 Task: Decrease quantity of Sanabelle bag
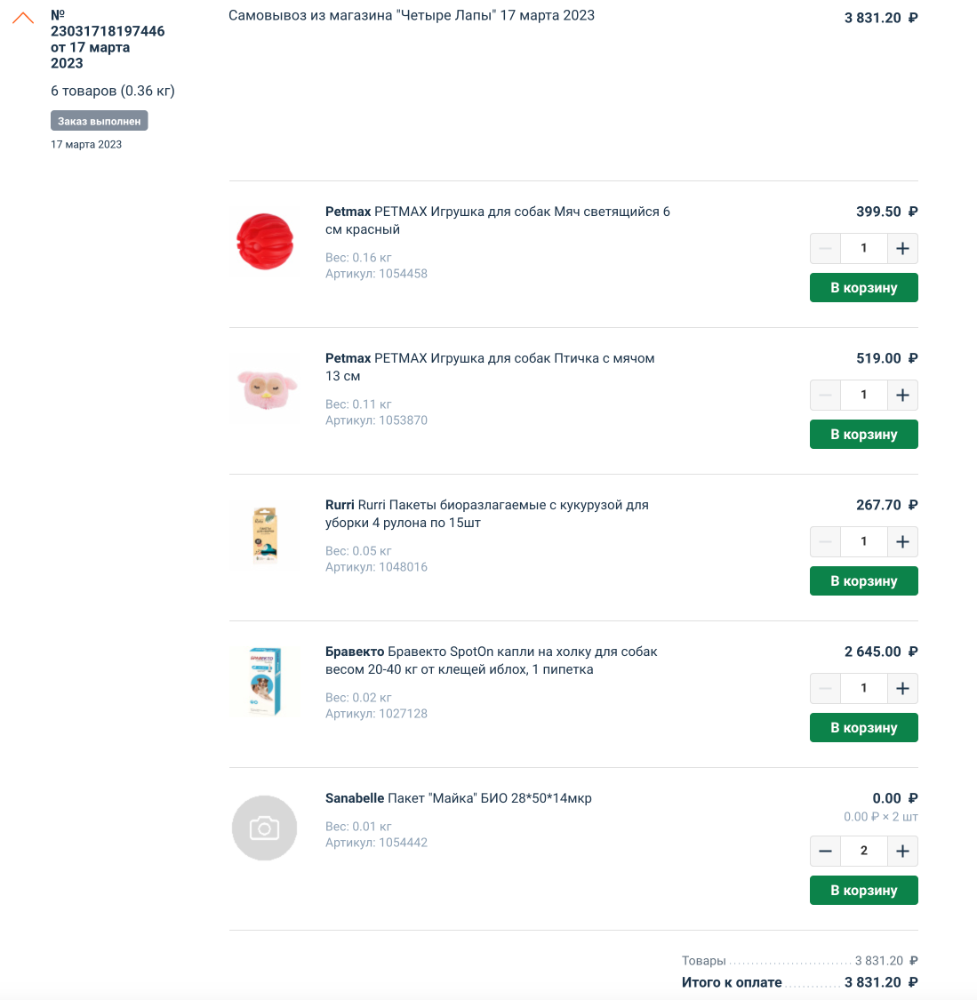[x=825, y=851]
